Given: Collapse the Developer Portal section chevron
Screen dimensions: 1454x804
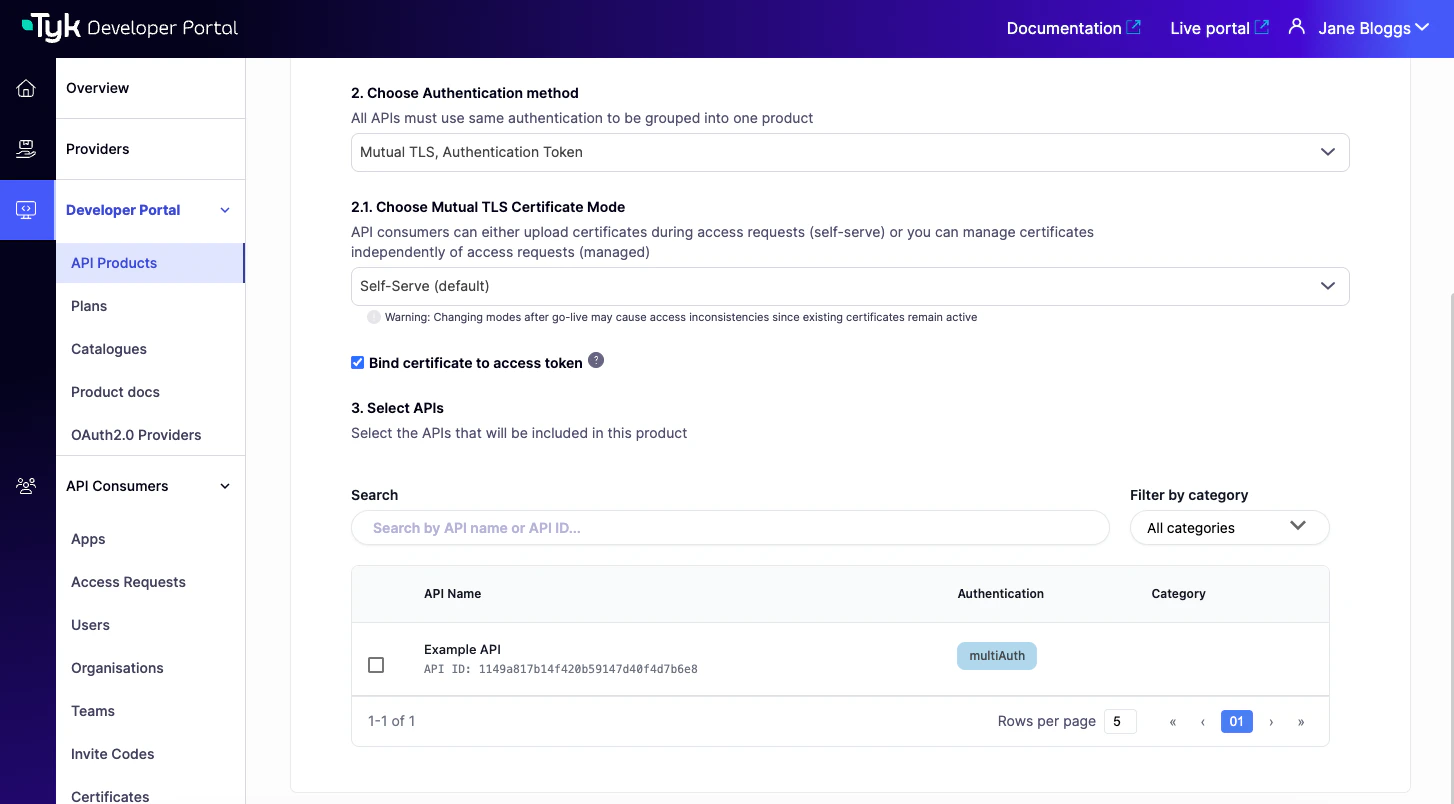Looking at the screenshot, I should [224, 210].
